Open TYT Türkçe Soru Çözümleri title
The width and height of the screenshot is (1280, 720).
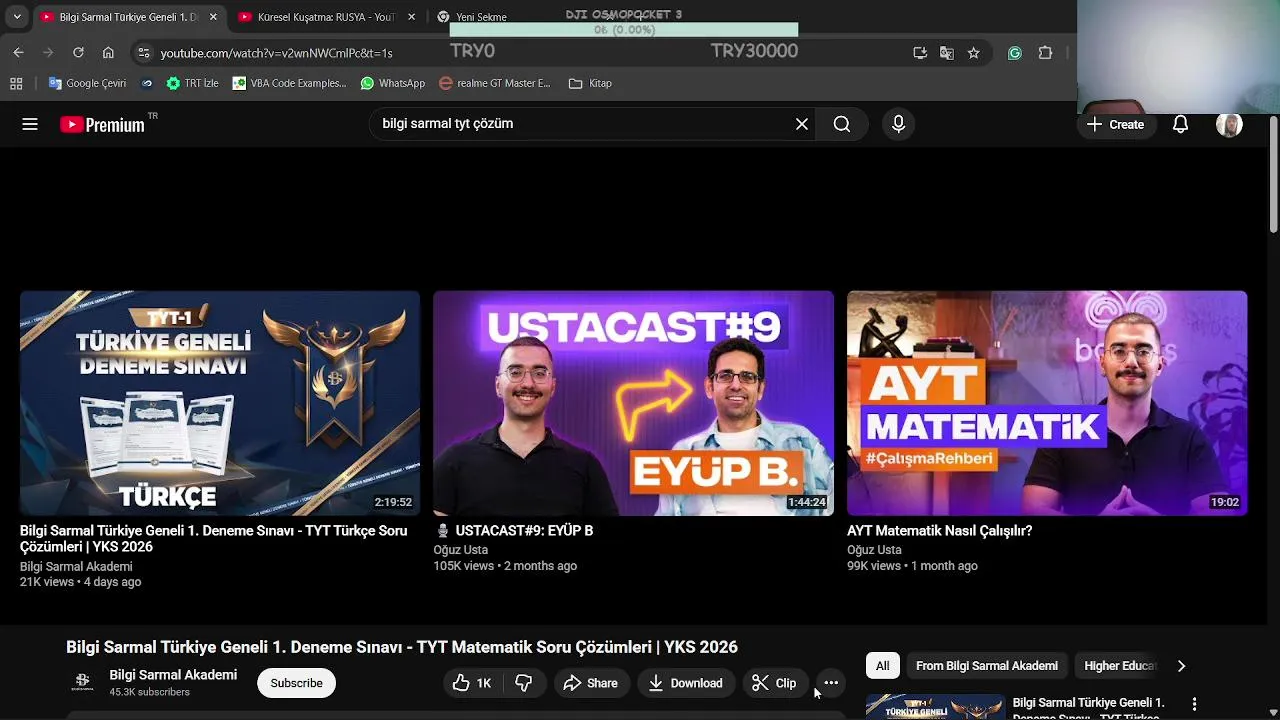tap(213, 539)
